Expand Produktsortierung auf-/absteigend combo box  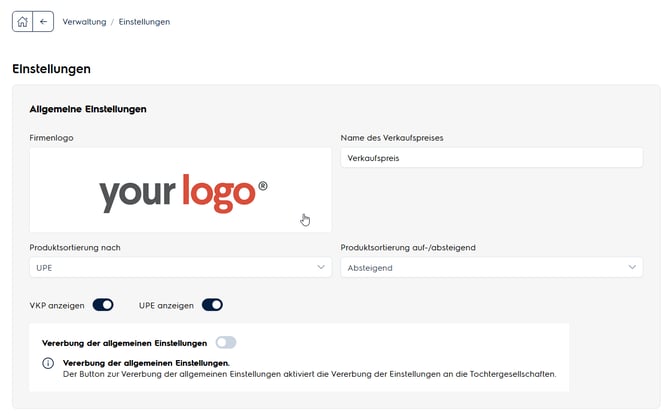click(x=491, y=267)
